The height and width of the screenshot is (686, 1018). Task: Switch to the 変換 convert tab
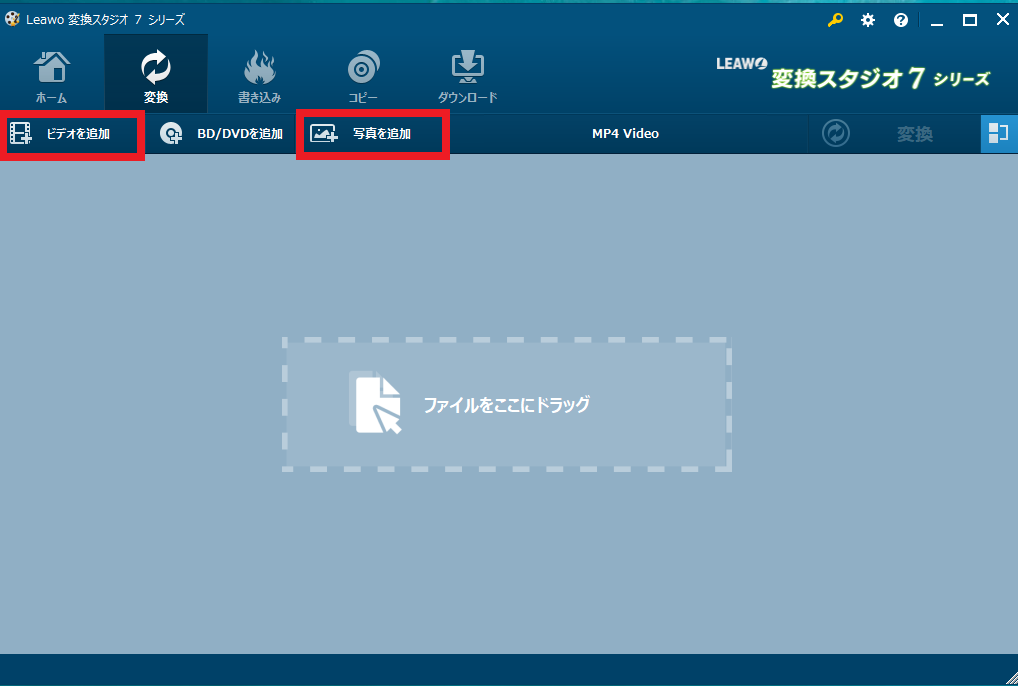[156, 76]
